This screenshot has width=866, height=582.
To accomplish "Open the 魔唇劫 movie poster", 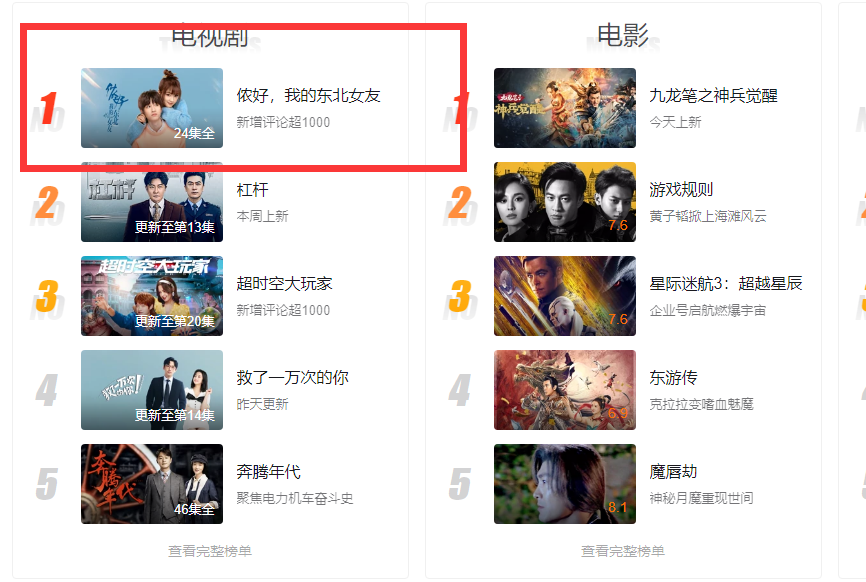I will tap(564, 484).
